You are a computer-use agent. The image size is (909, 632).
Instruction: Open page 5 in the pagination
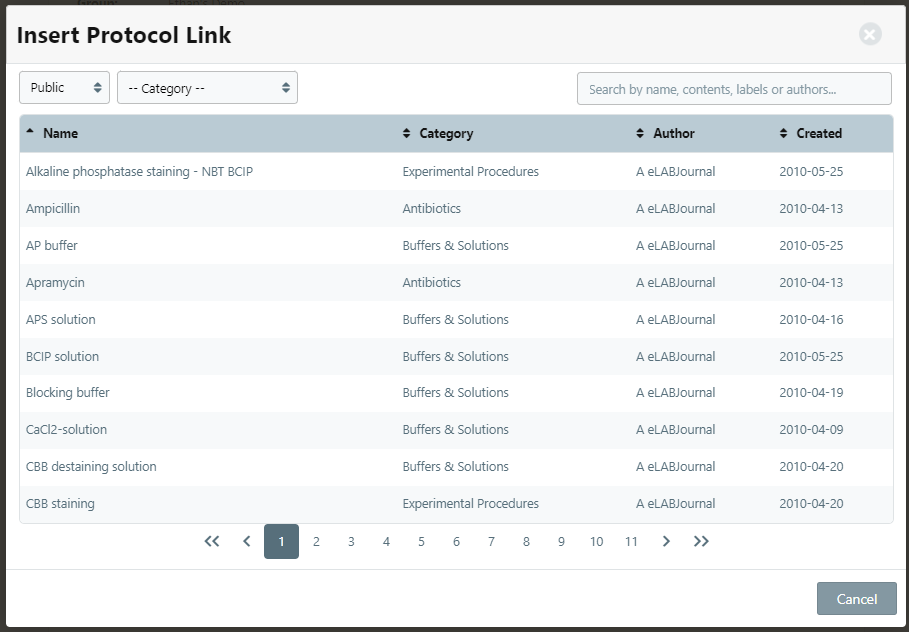pos(421,541)
